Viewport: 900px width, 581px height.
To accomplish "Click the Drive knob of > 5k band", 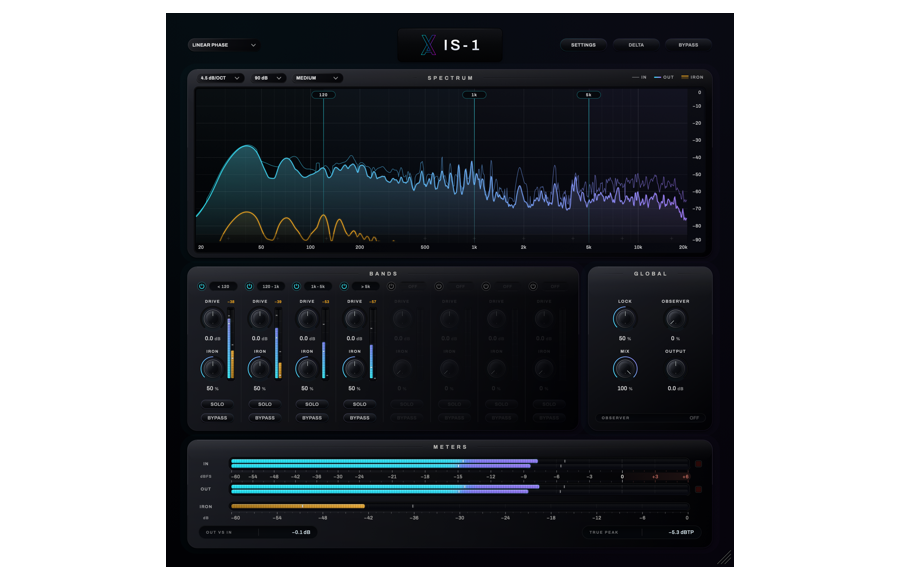I will click(x=354, y=318).
